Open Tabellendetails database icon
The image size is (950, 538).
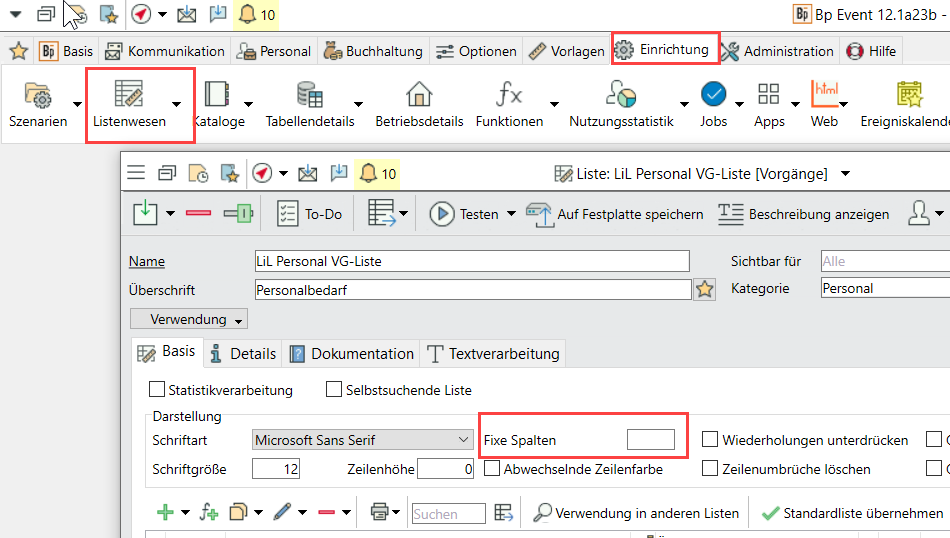[x=309, y=95]
